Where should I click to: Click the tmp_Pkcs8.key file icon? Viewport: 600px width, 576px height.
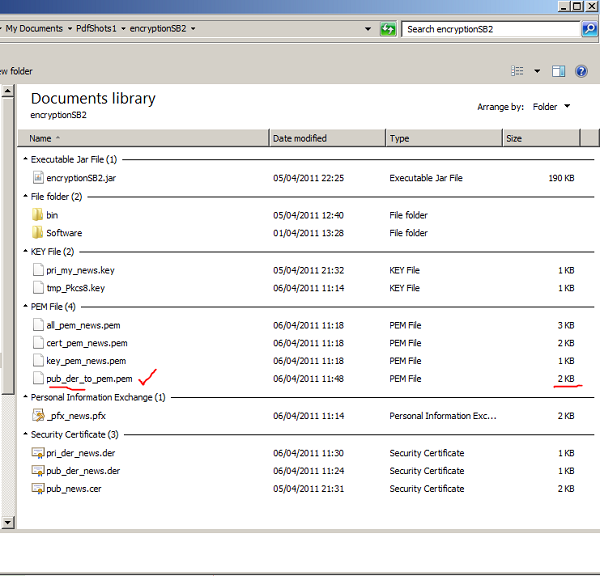click(x=38, y=288)
